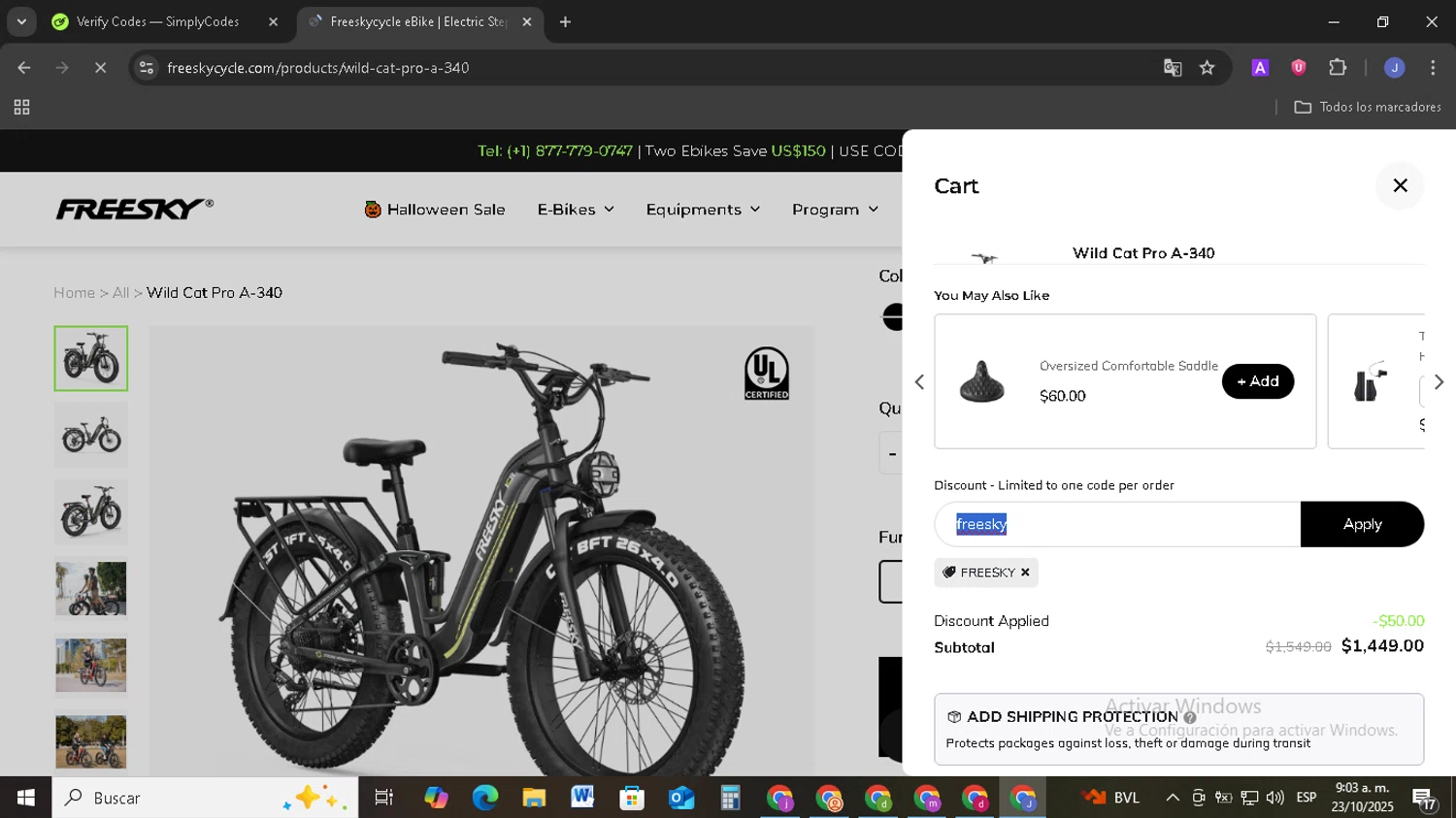
Task: Go back to the previous page
Action: (24, 68)
